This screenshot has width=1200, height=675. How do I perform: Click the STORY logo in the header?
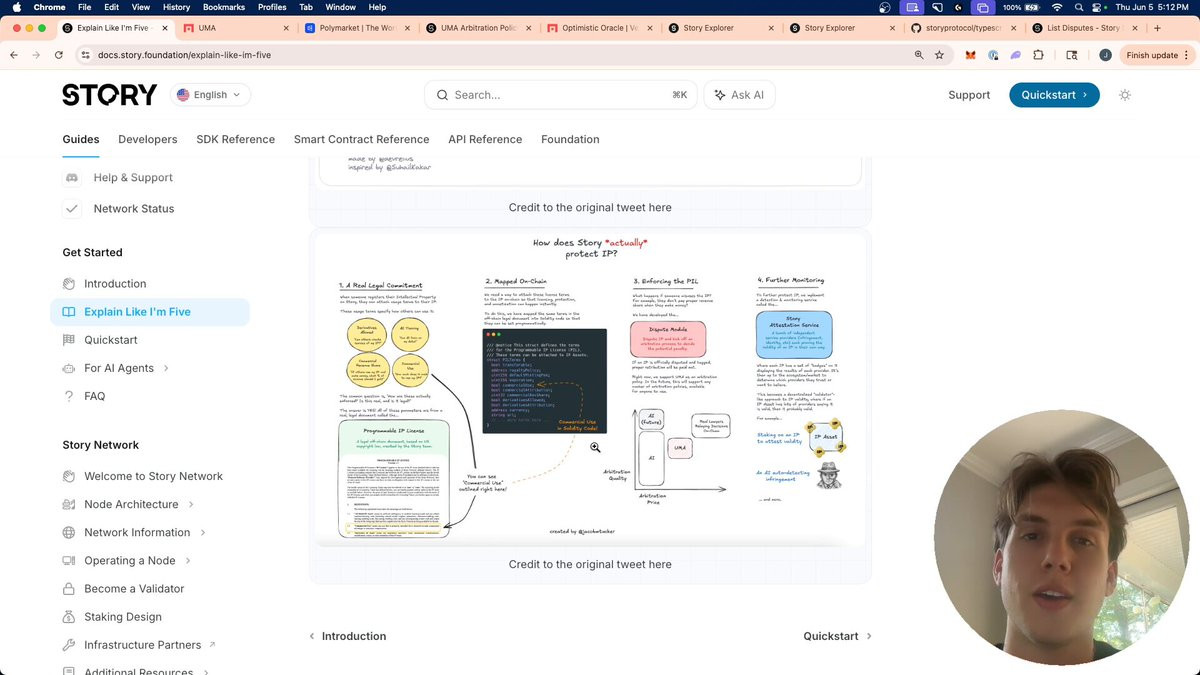(110, 95)
